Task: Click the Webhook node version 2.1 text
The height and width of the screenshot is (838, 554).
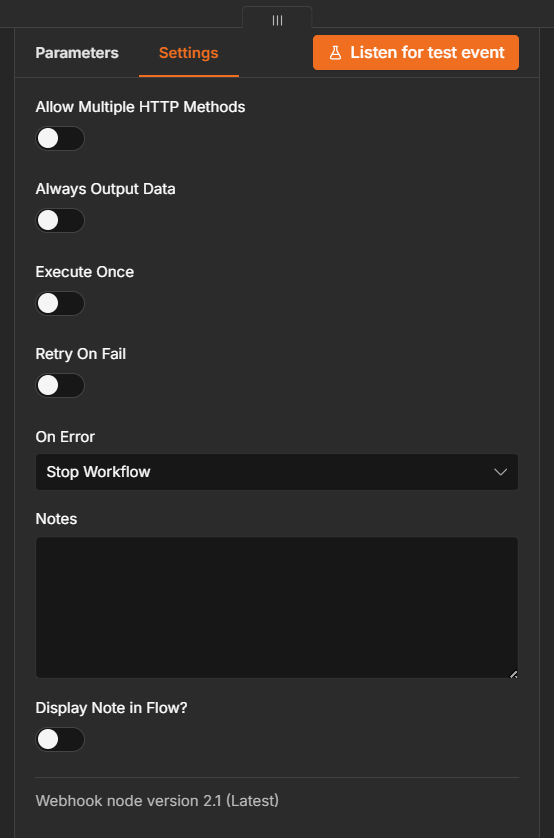Action: pos(157,801)
